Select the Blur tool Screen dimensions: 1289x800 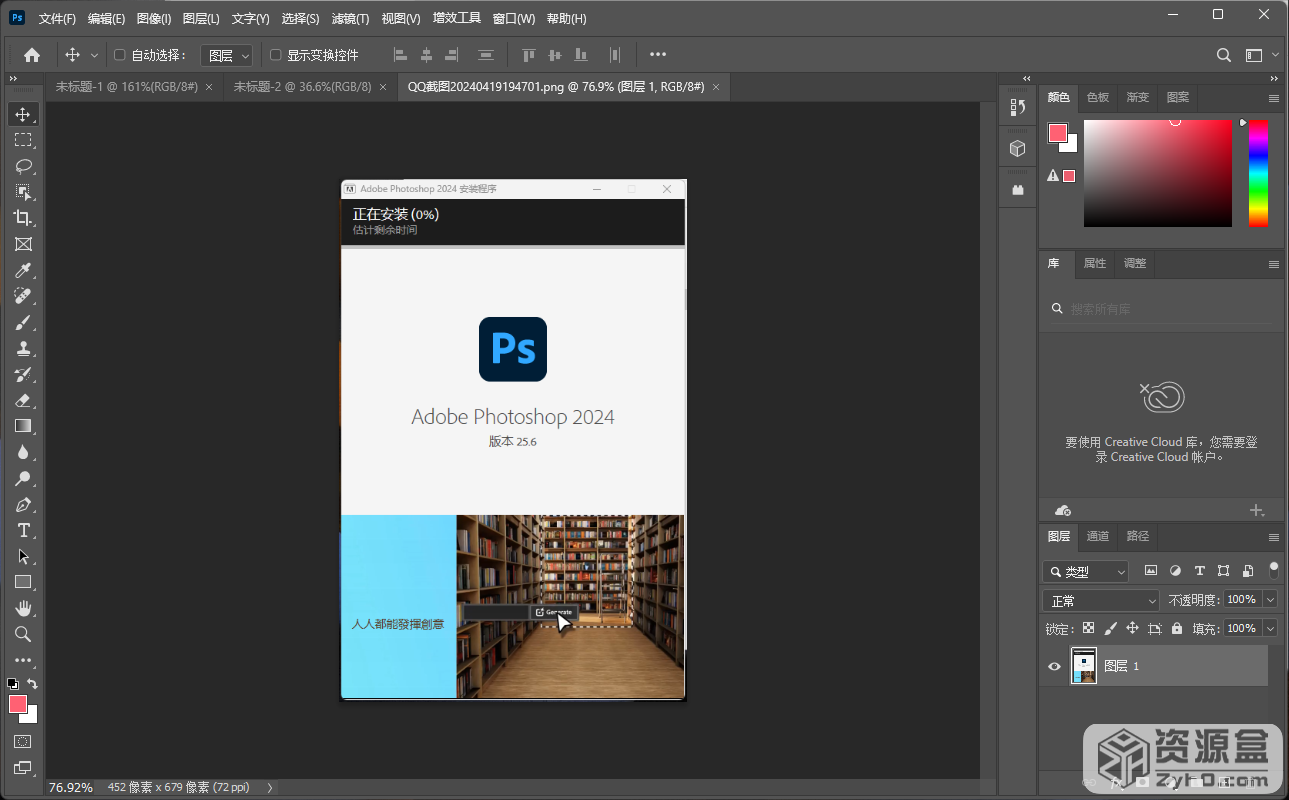click(23, 452)
